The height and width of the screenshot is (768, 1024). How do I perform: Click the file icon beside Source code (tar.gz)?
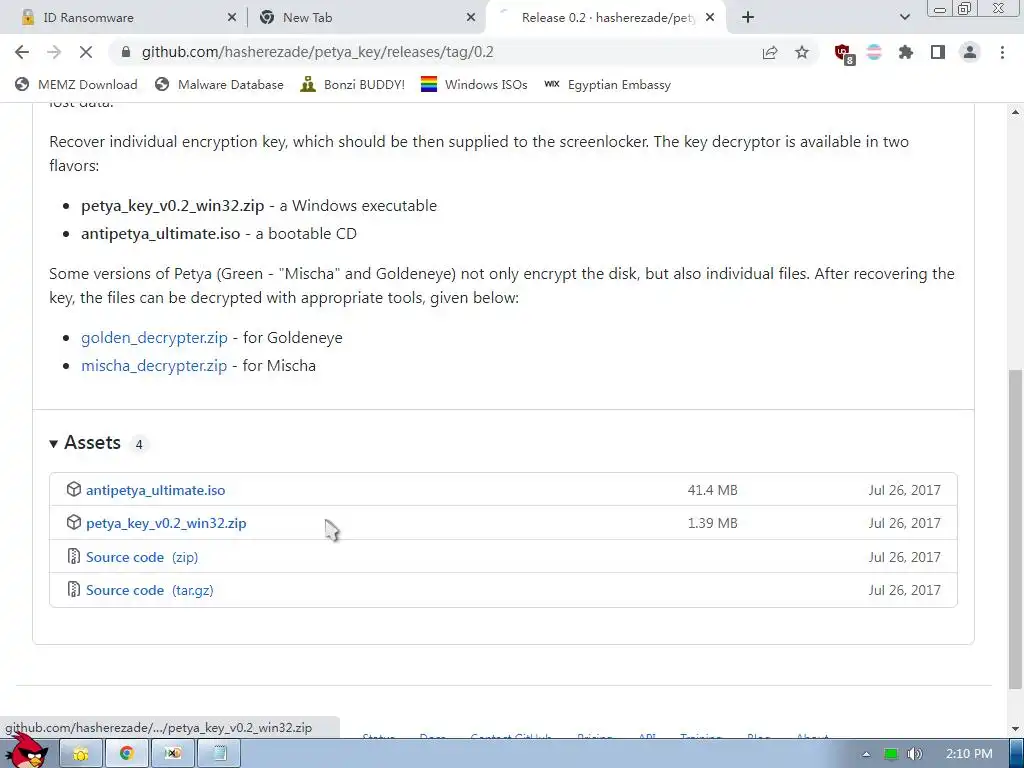pos(74,589)
